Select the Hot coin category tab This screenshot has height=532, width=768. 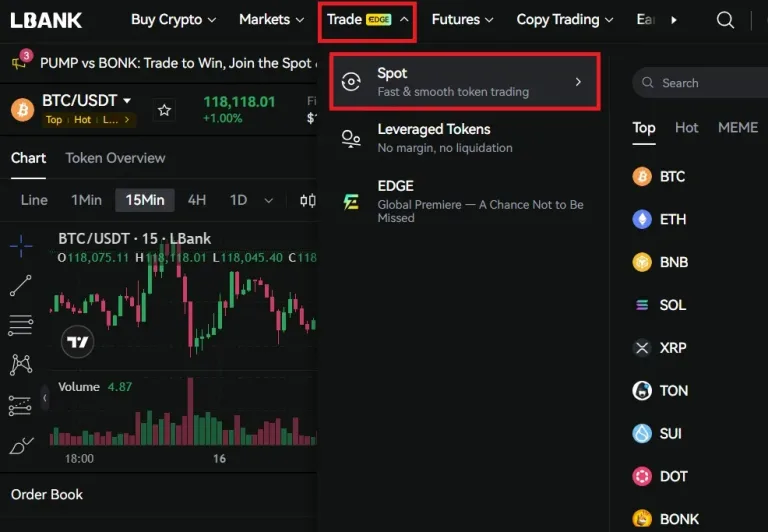tap(686, 128)
